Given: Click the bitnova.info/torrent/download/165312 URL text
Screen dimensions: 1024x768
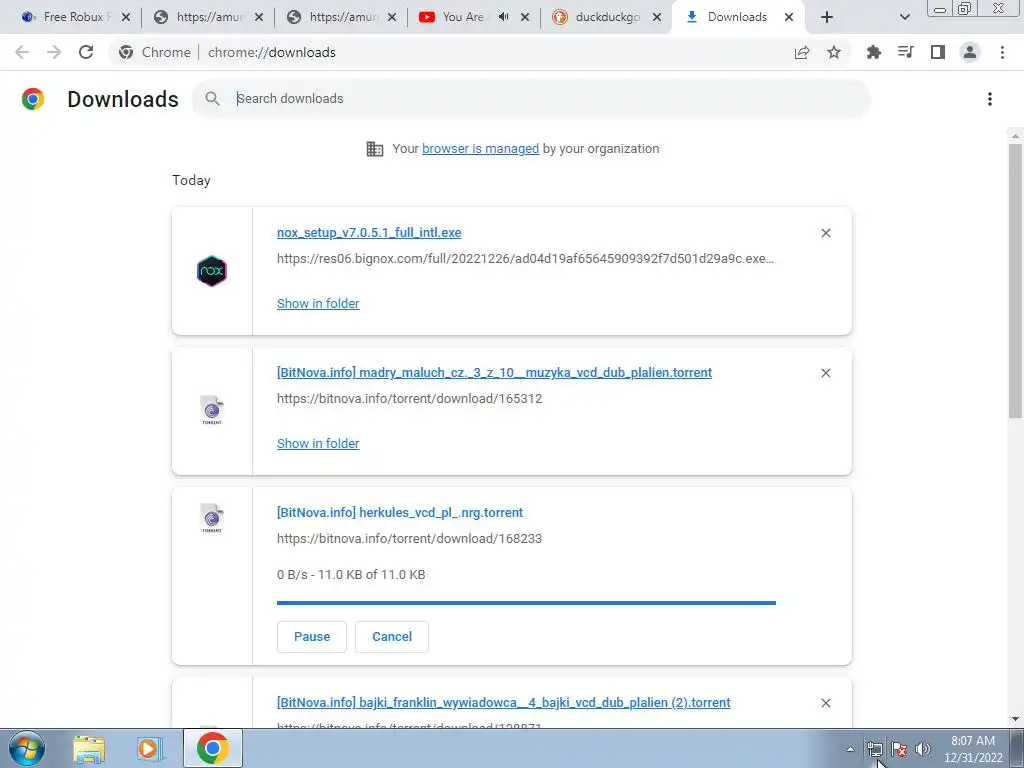Looking at the screenshot, I should 409,398.
